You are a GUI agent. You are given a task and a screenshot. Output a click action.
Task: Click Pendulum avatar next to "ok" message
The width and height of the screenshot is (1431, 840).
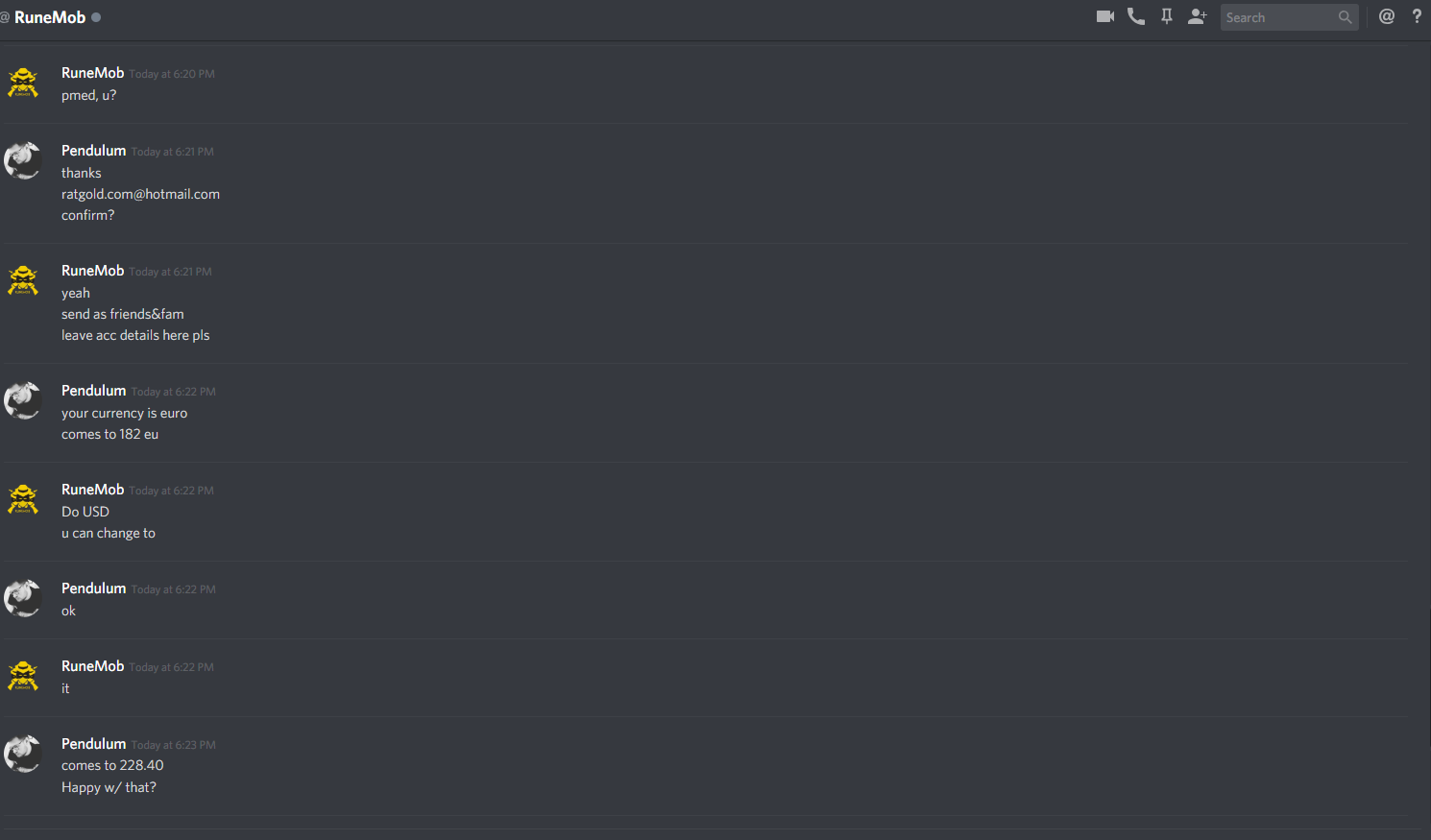tap(23, 598)
